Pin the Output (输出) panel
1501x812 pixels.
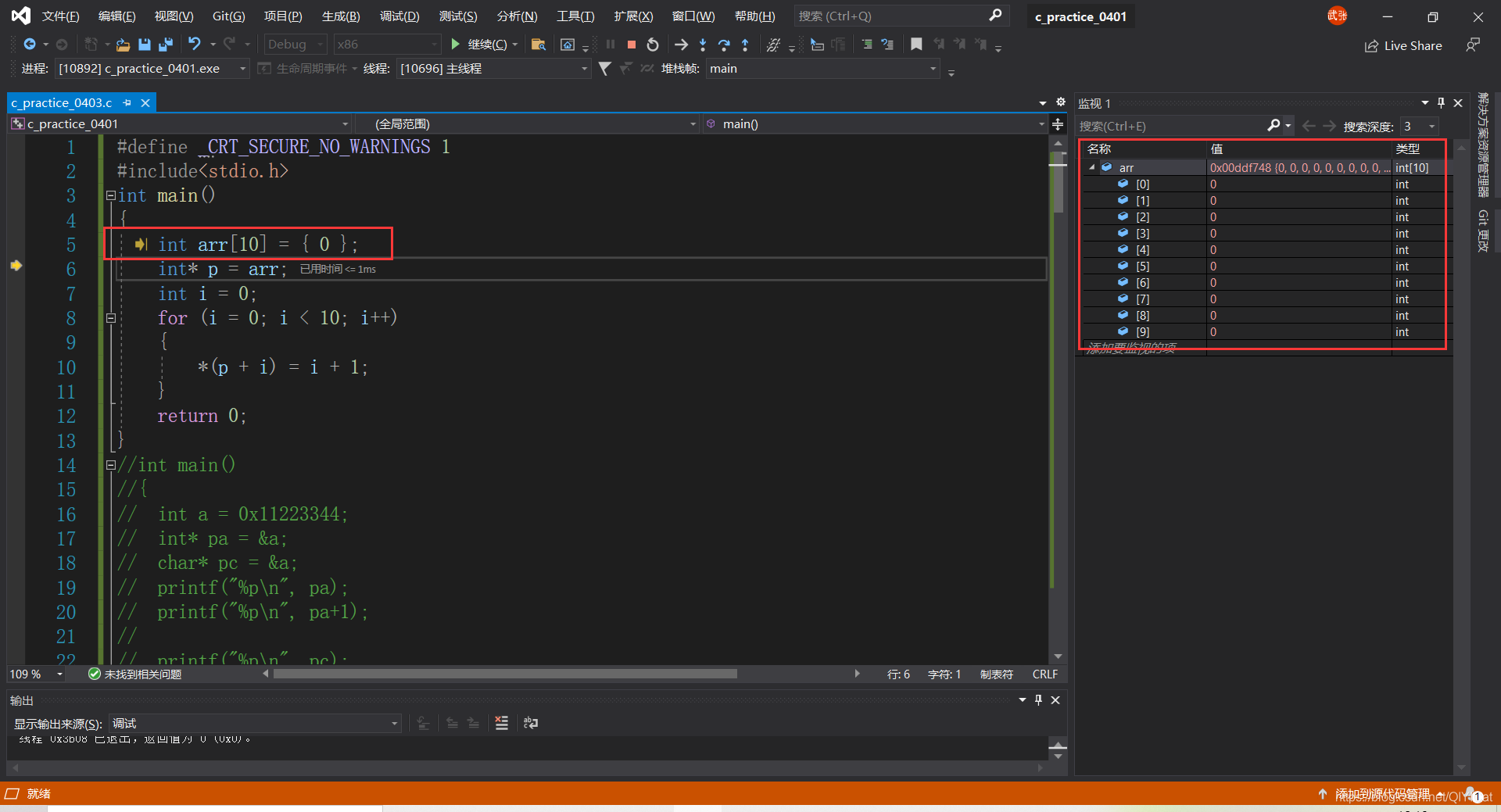point(1038,700)
